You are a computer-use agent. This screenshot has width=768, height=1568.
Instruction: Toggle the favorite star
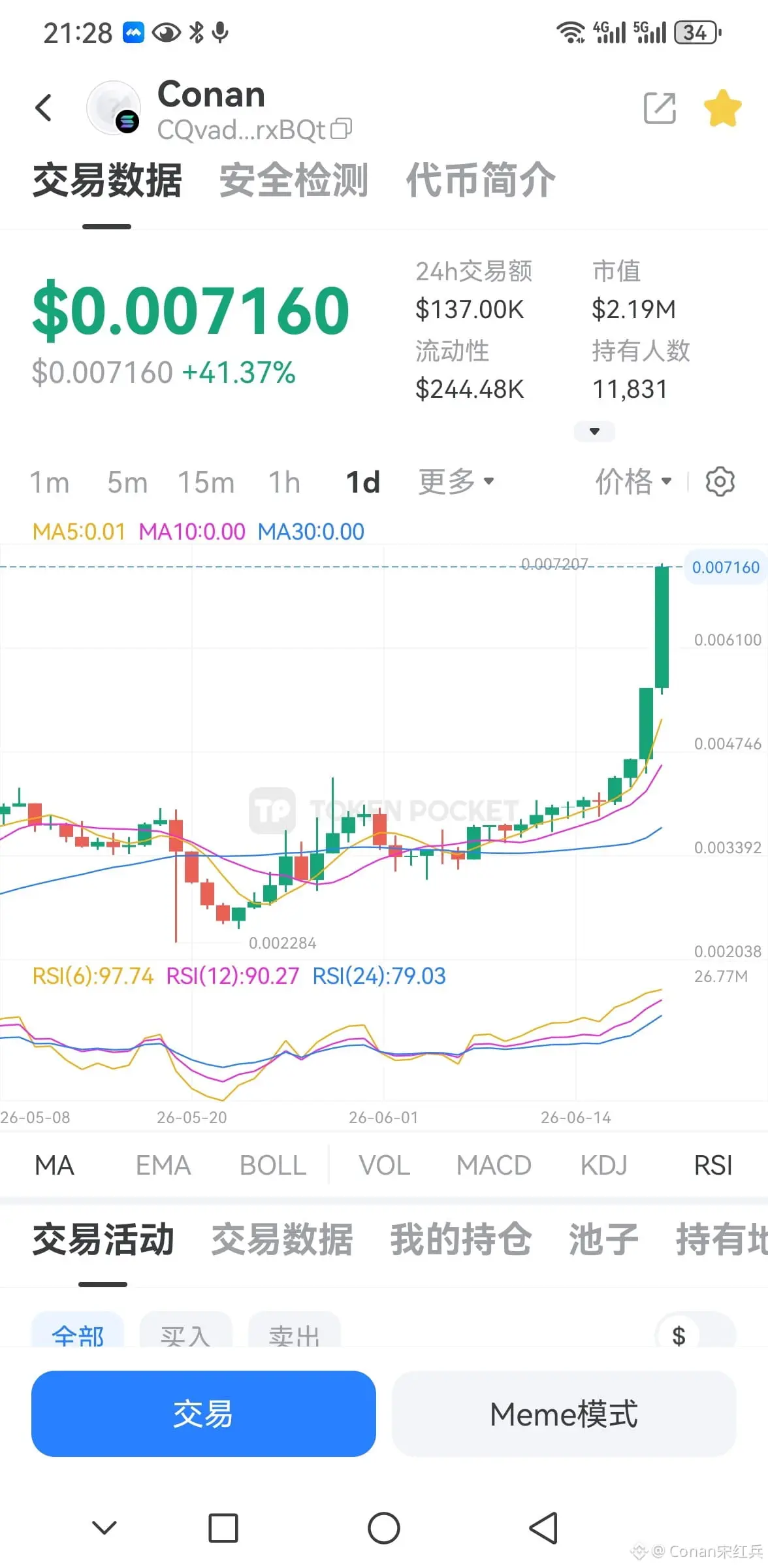point(723,108)
